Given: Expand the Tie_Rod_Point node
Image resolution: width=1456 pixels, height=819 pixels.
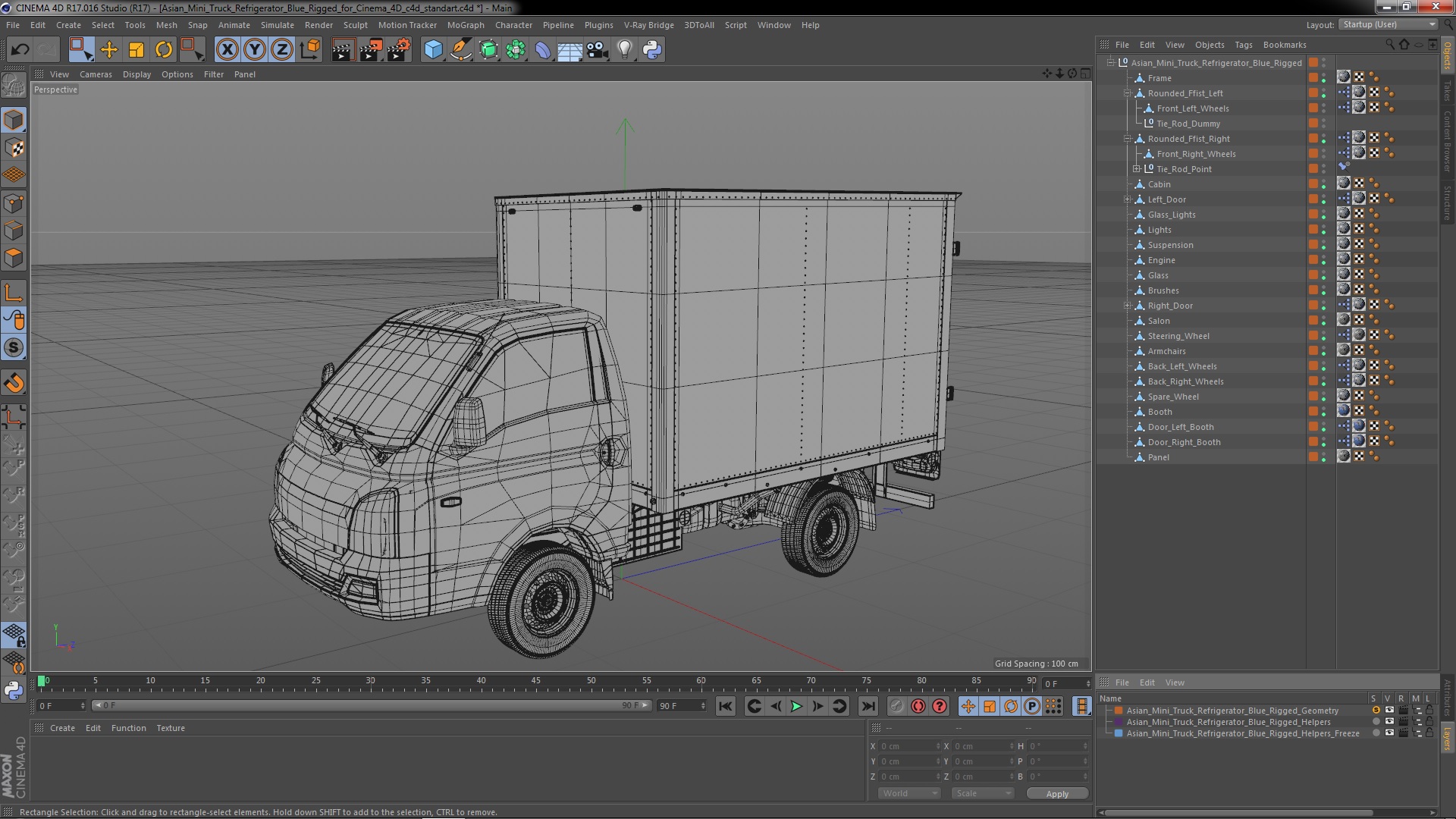Looking at the screenshot, I should [1137, 169].
